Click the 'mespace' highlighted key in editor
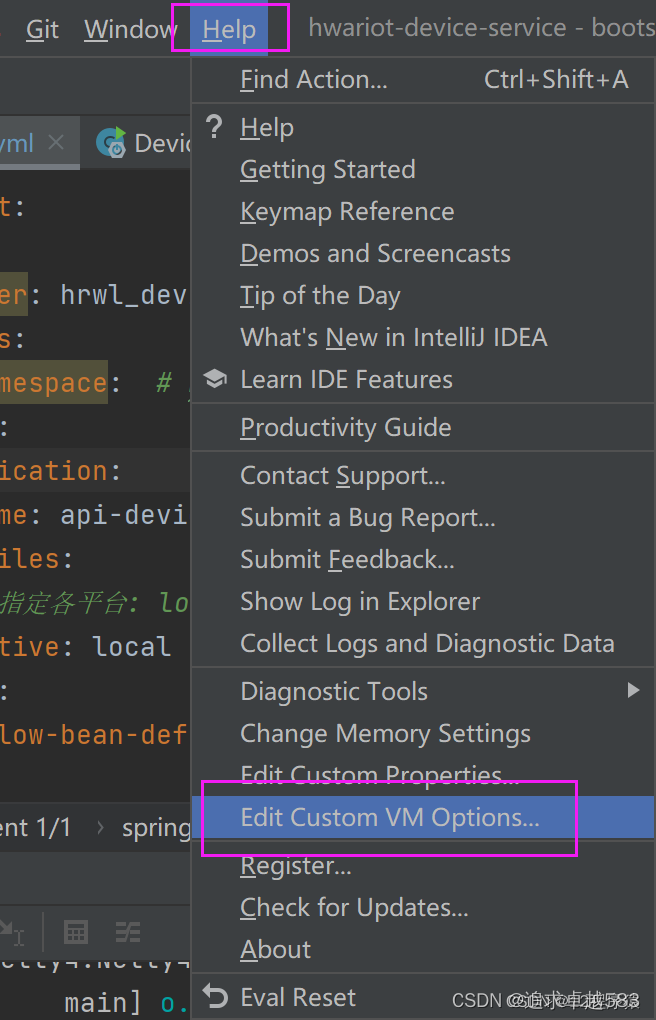The width and height of the screenshot is (656, 1020). click(53, 382)
